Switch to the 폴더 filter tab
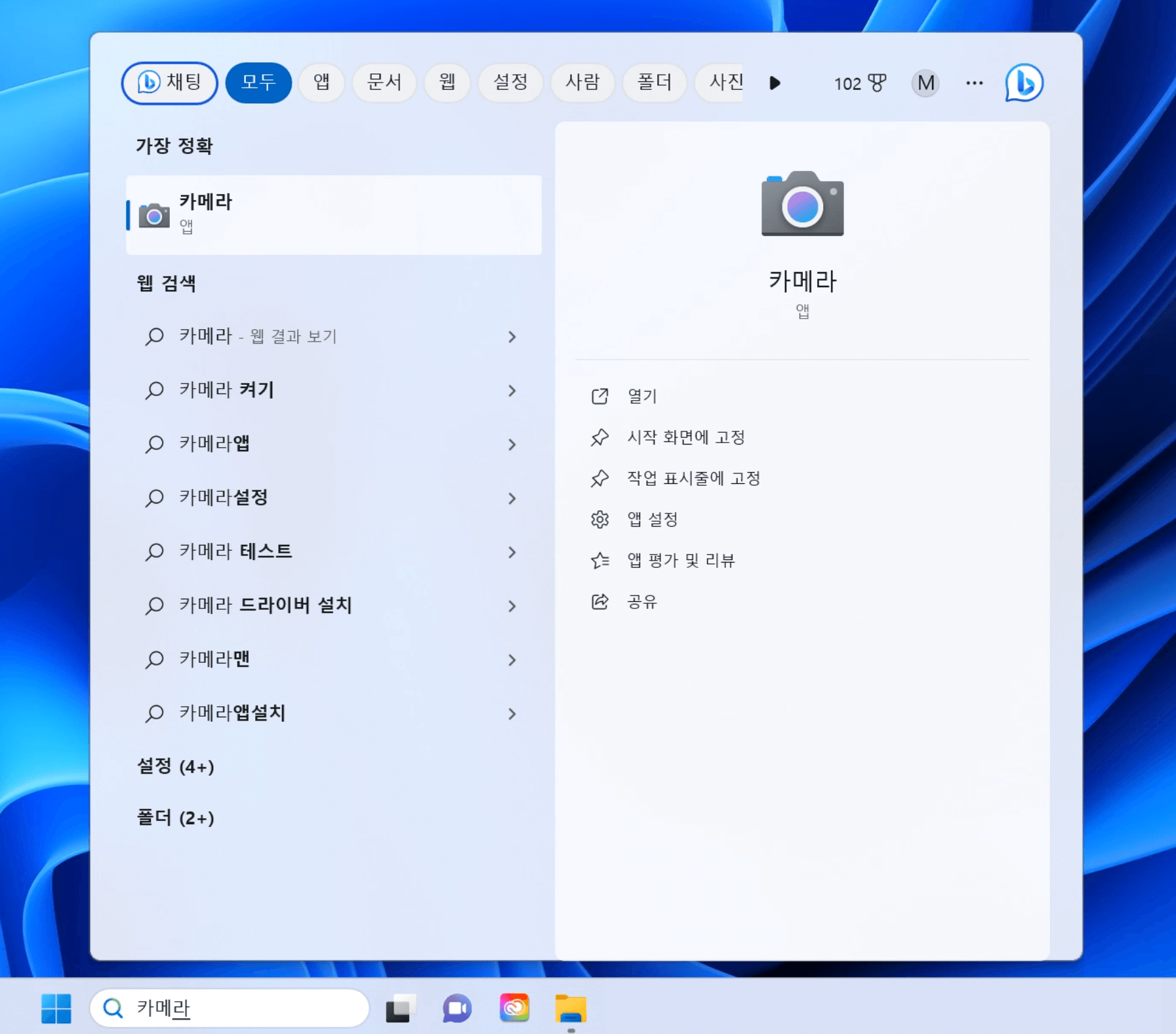Image resolution: width=1176 pixels, height=1034 pixels. [654, 83]
